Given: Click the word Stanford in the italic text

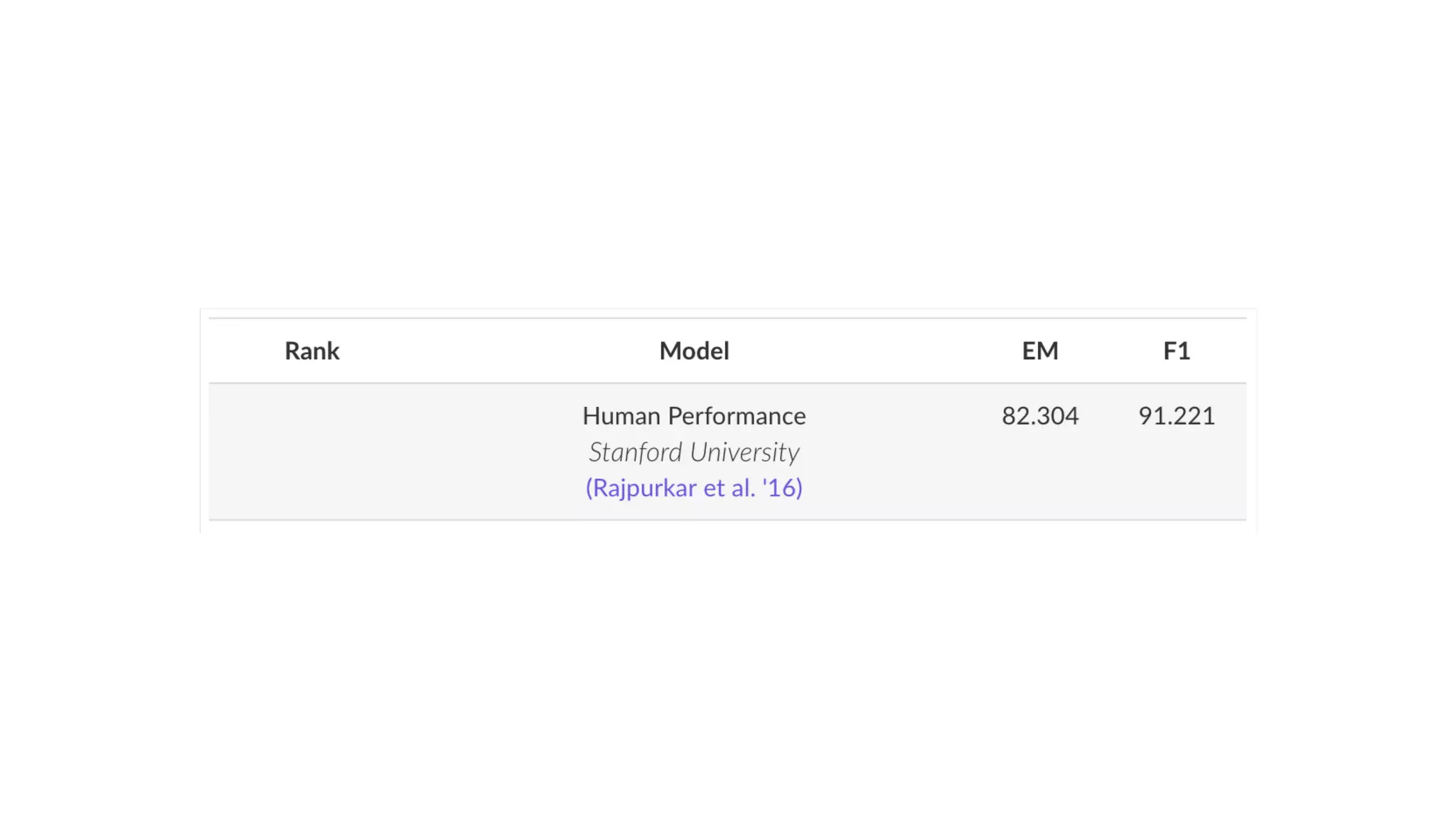Looking at the screenshot, I should 636,452.
